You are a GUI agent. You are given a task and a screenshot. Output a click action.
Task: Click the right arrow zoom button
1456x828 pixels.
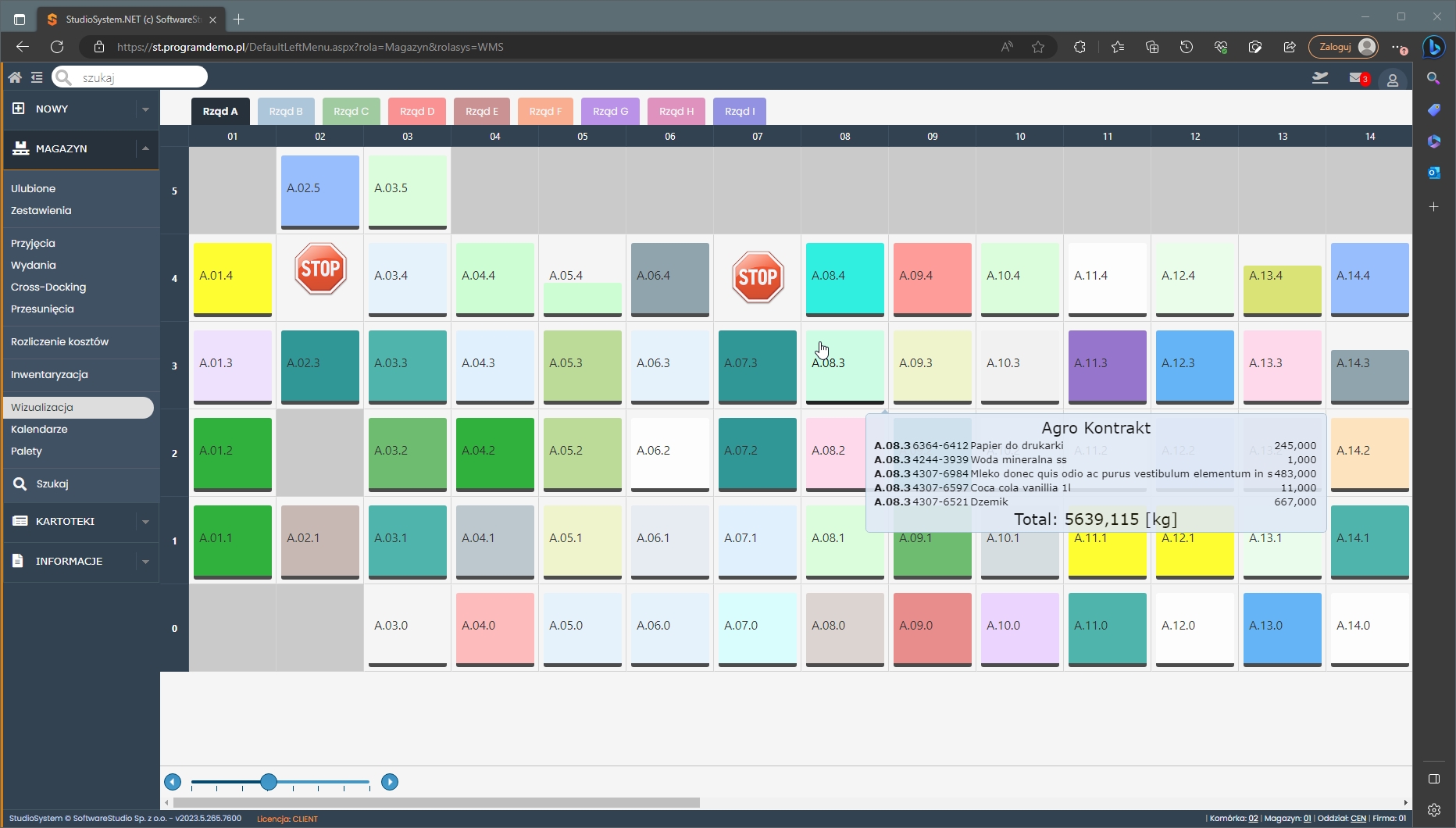(390, 782)
